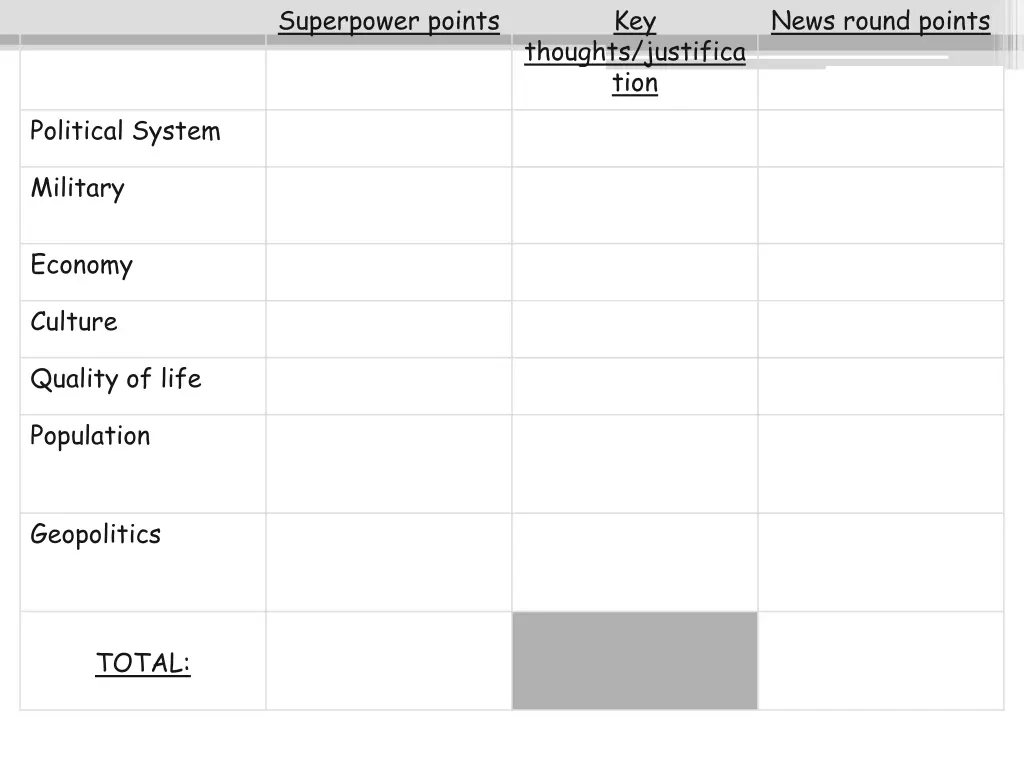Select the Key thoughts cell for Culture
The height and width of the screenshot is (768, 1024).
click(635, 329)
